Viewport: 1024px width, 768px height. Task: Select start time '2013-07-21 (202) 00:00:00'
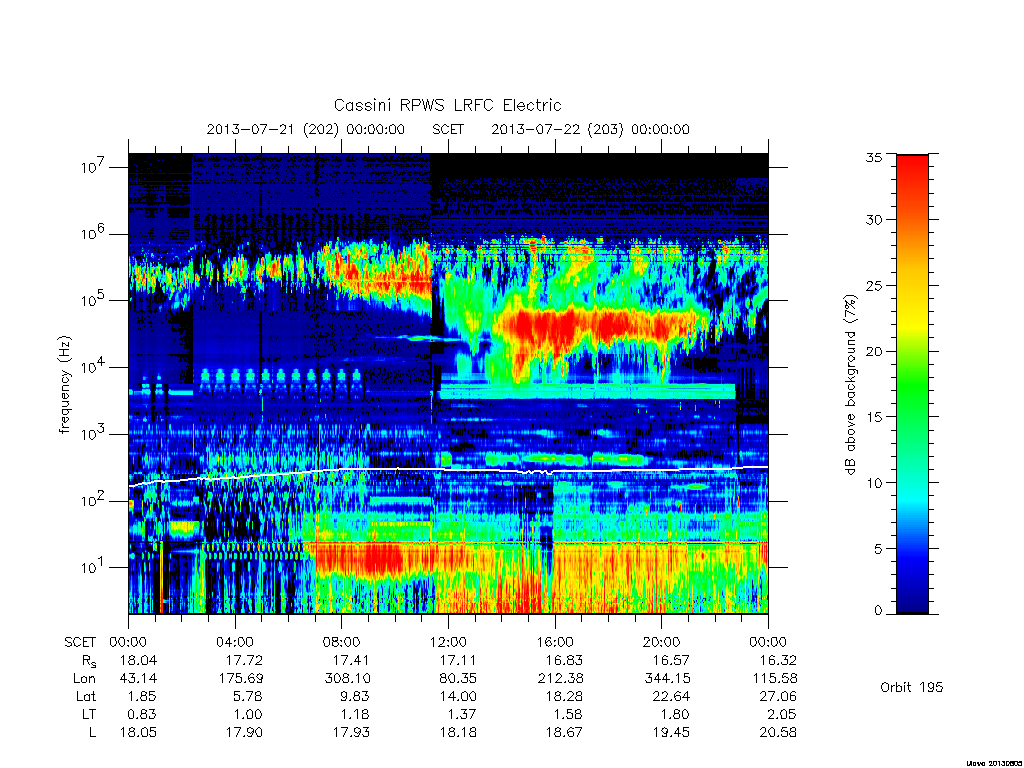[x=305, y=129]
